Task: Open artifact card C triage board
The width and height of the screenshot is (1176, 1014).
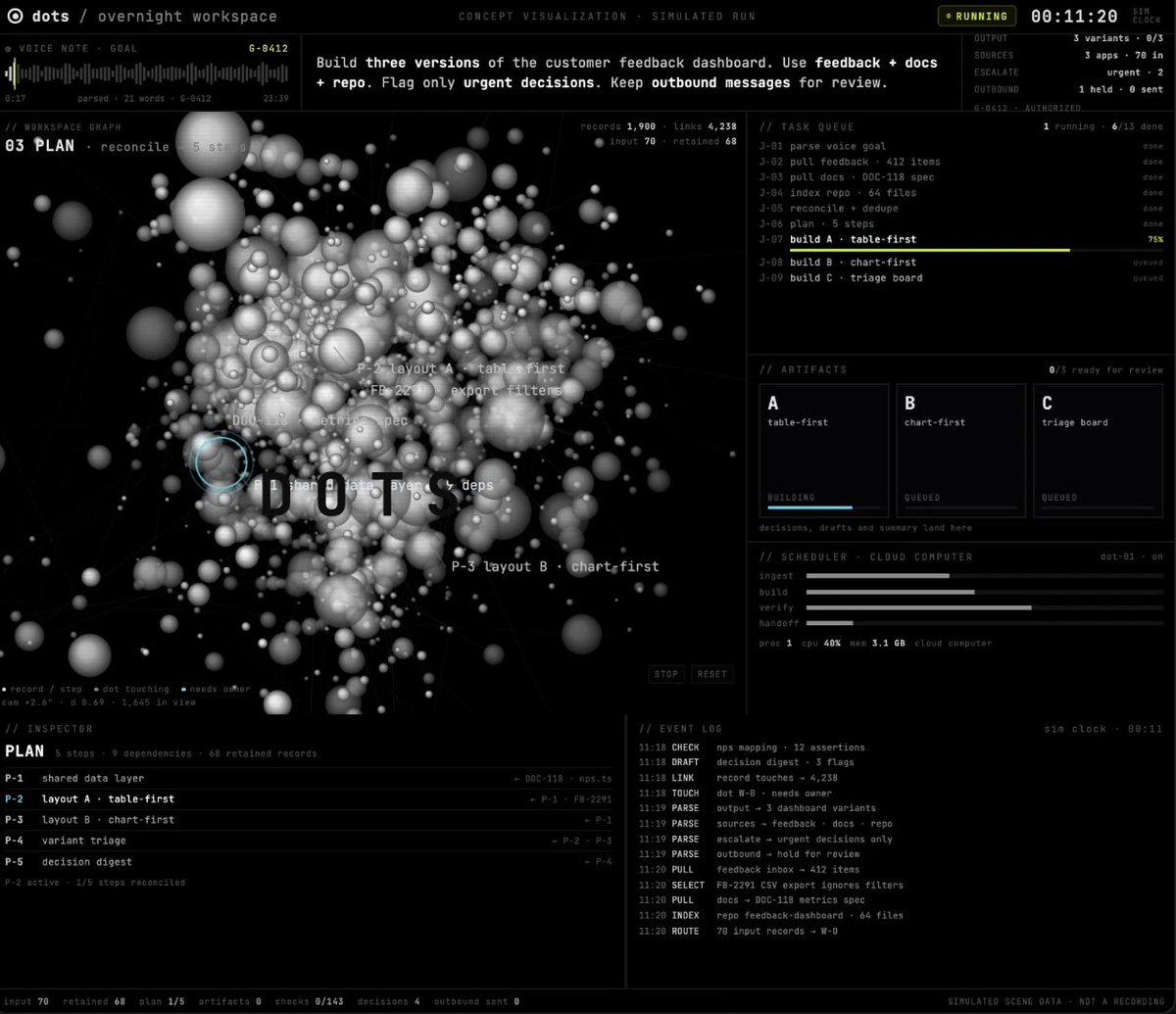Action: tap(1099, 451)
